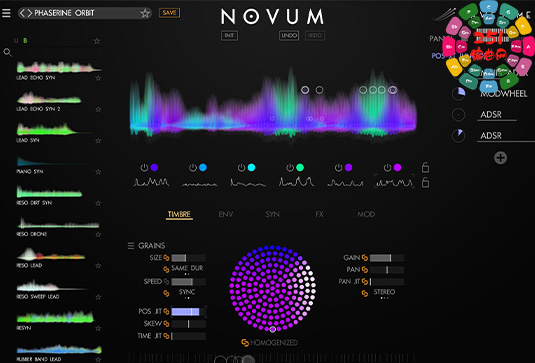
Task: Open the GRAINS section menu
Action: (131, 246)
